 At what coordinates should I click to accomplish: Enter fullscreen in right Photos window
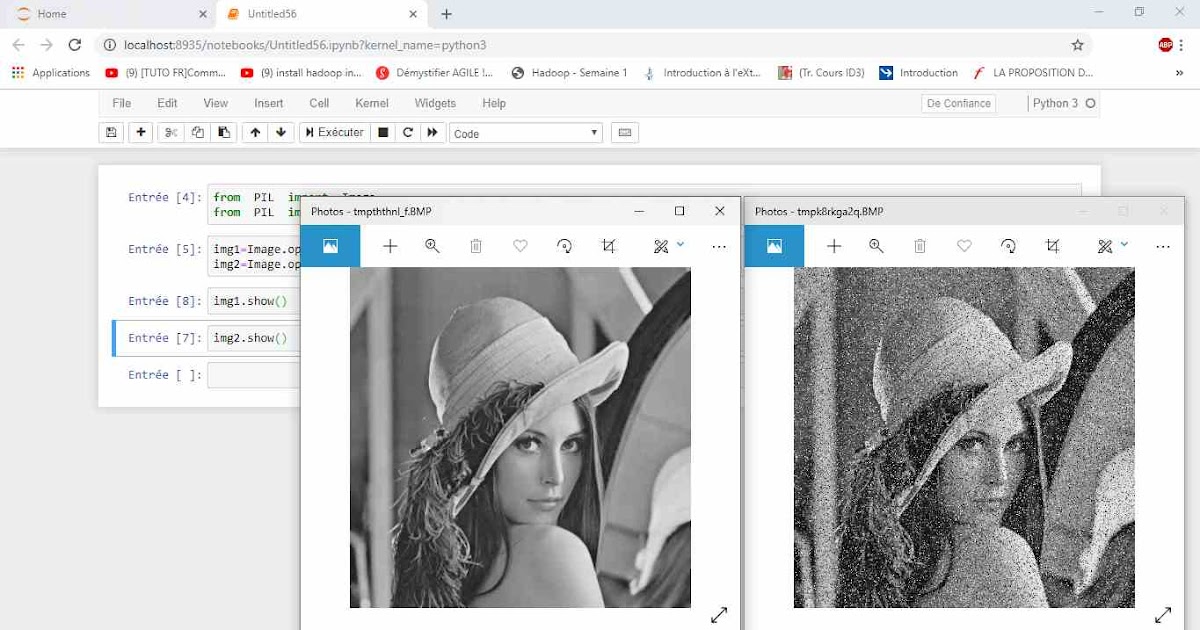[x=1163, y=615]
